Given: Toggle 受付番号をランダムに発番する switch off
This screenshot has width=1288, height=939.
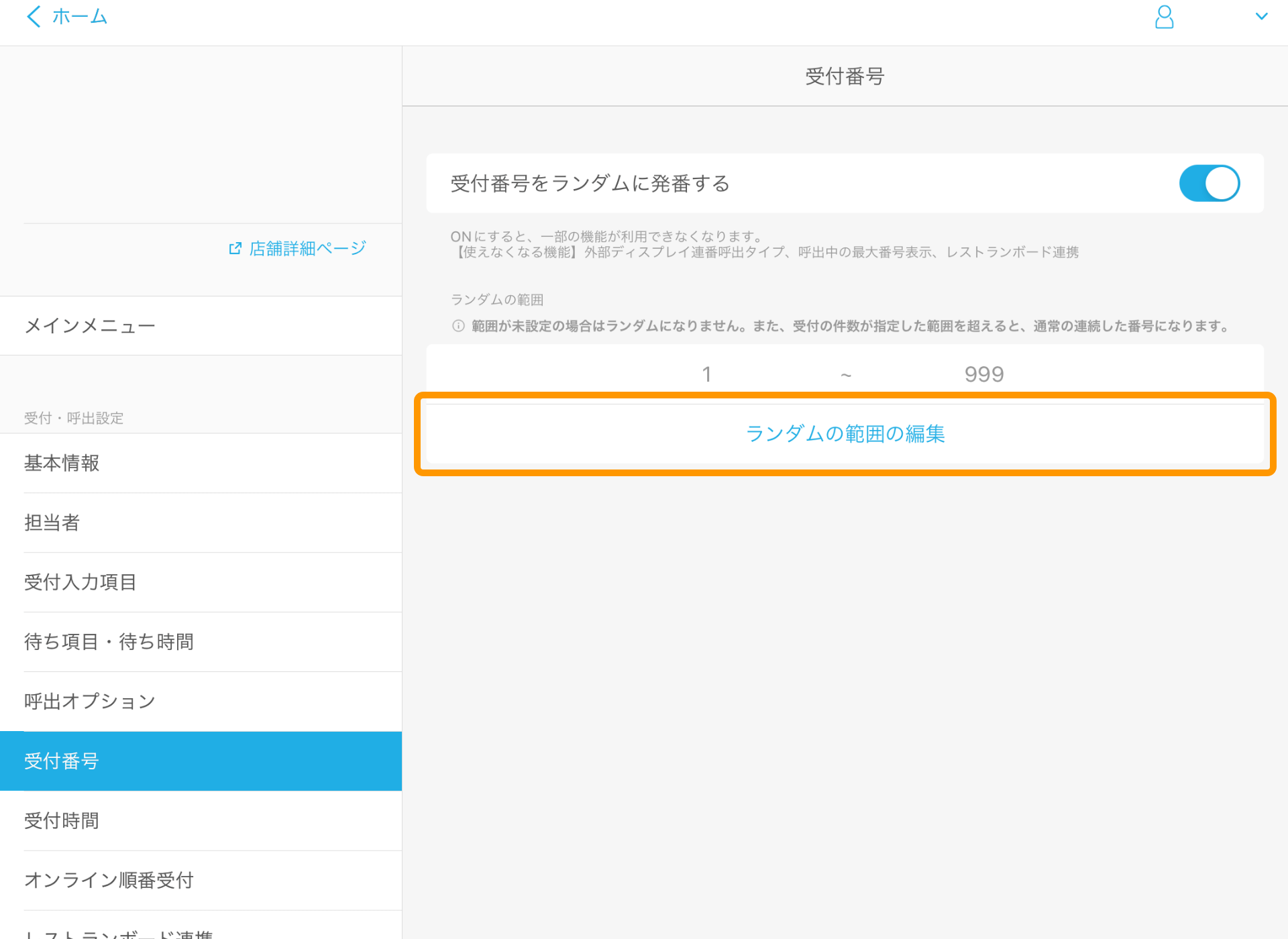Looking at the screenshot, I should click(1209, 183).
